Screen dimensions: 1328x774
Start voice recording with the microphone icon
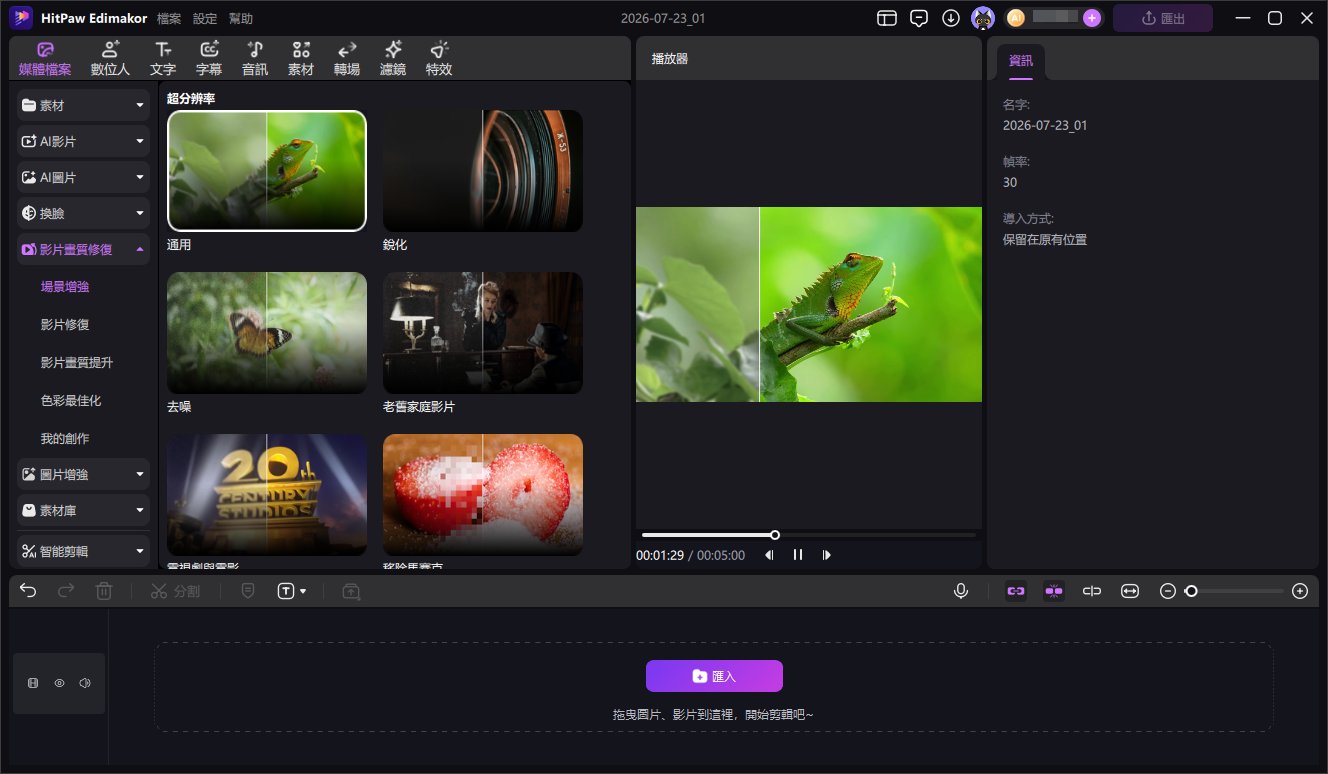click(961, 591)
